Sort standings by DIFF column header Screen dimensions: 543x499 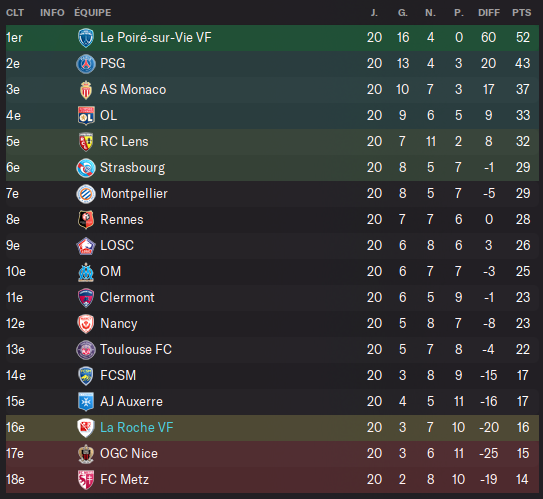pyautogui.click(x=489, y=13)
